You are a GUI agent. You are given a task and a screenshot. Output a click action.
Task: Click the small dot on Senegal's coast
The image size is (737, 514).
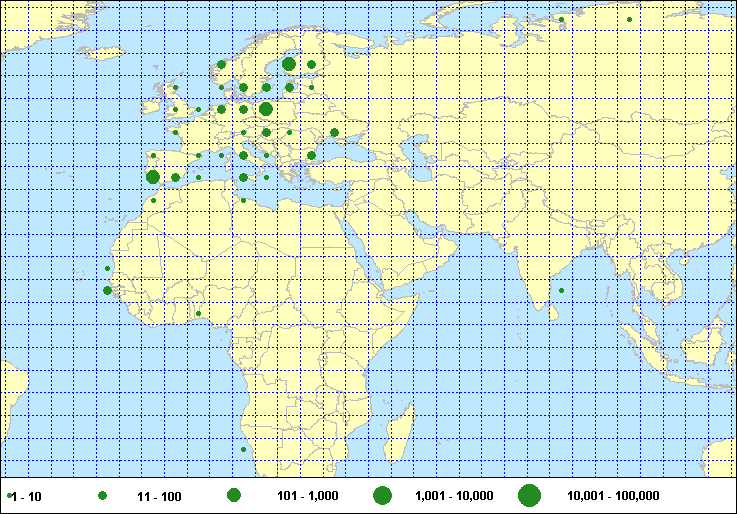pos(108,268)
